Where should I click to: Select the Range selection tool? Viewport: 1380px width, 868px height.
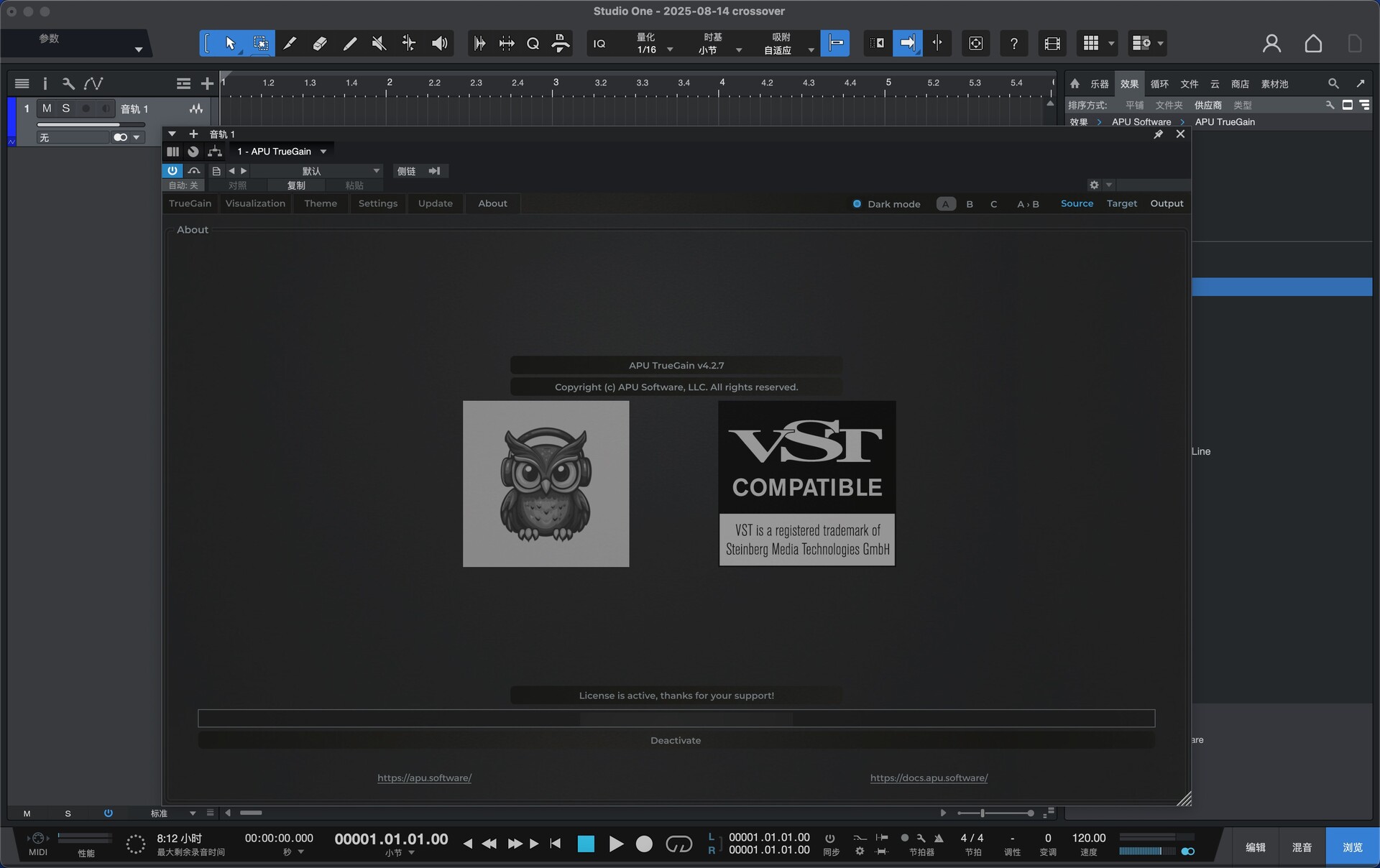click(260, 44)
